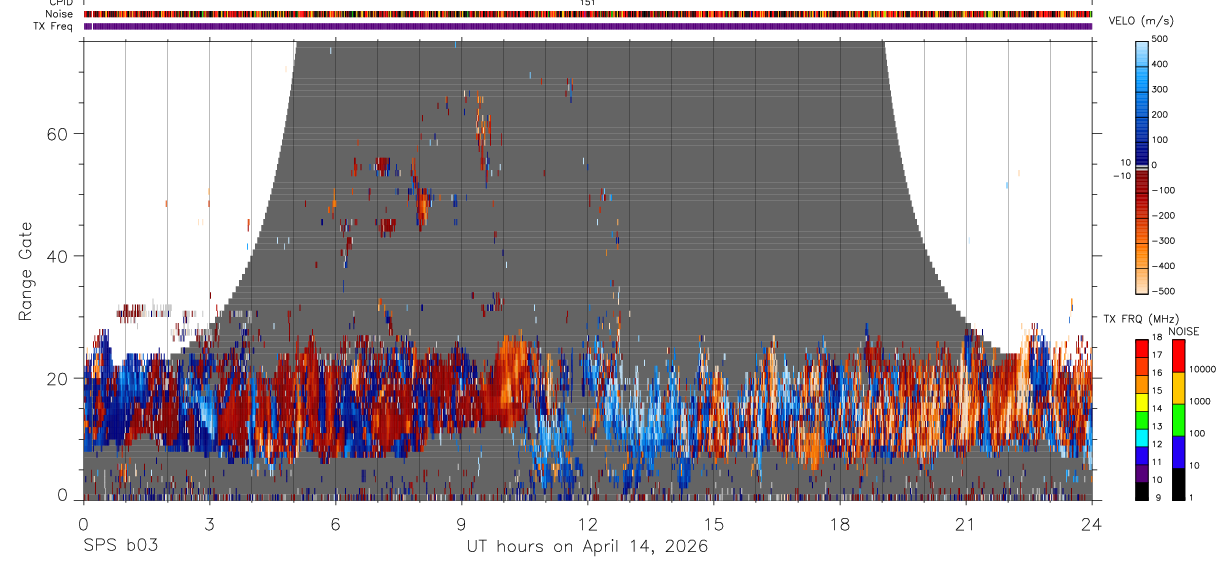Click the 'Noise' row label at top left
The width and height of the screenshot is (1228, 567).
58,14
